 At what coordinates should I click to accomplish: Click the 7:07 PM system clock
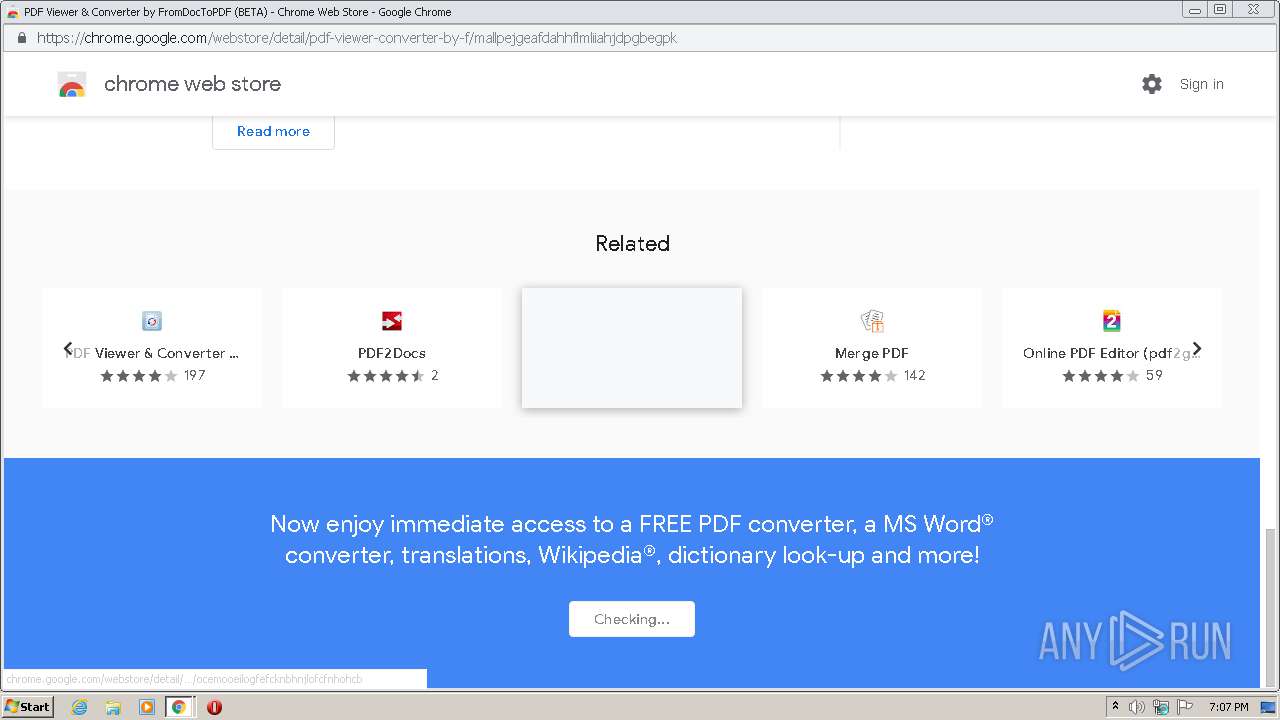(1228, 707)
